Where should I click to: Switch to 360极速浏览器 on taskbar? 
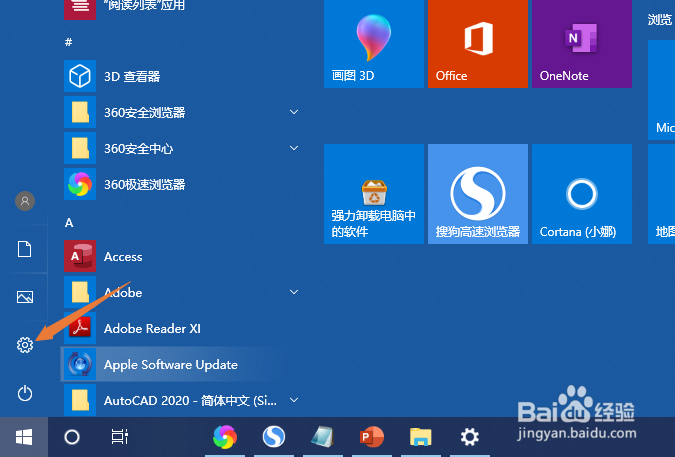point(225,437)
